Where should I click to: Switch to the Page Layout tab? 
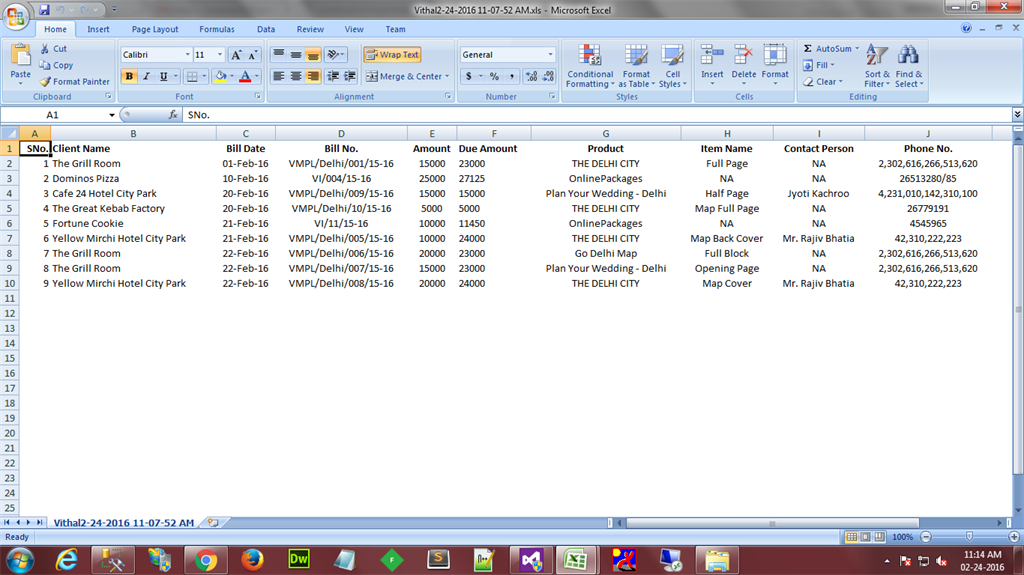pyautogui.click(x=155, y=29)
